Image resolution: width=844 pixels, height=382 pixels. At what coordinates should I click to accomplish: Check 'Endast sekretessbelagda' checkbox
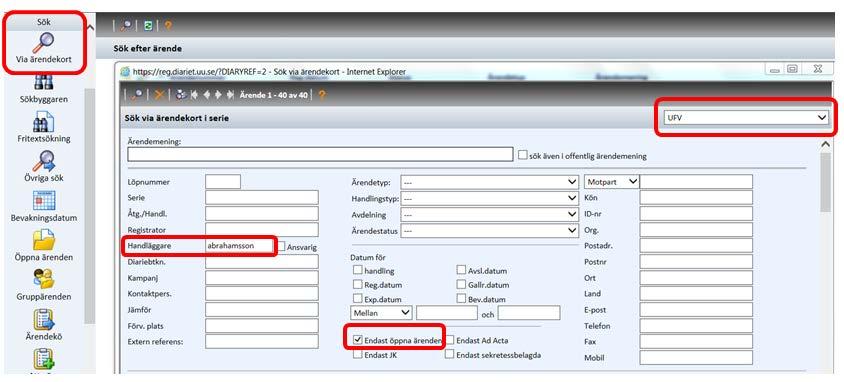[x=450, y=355]
